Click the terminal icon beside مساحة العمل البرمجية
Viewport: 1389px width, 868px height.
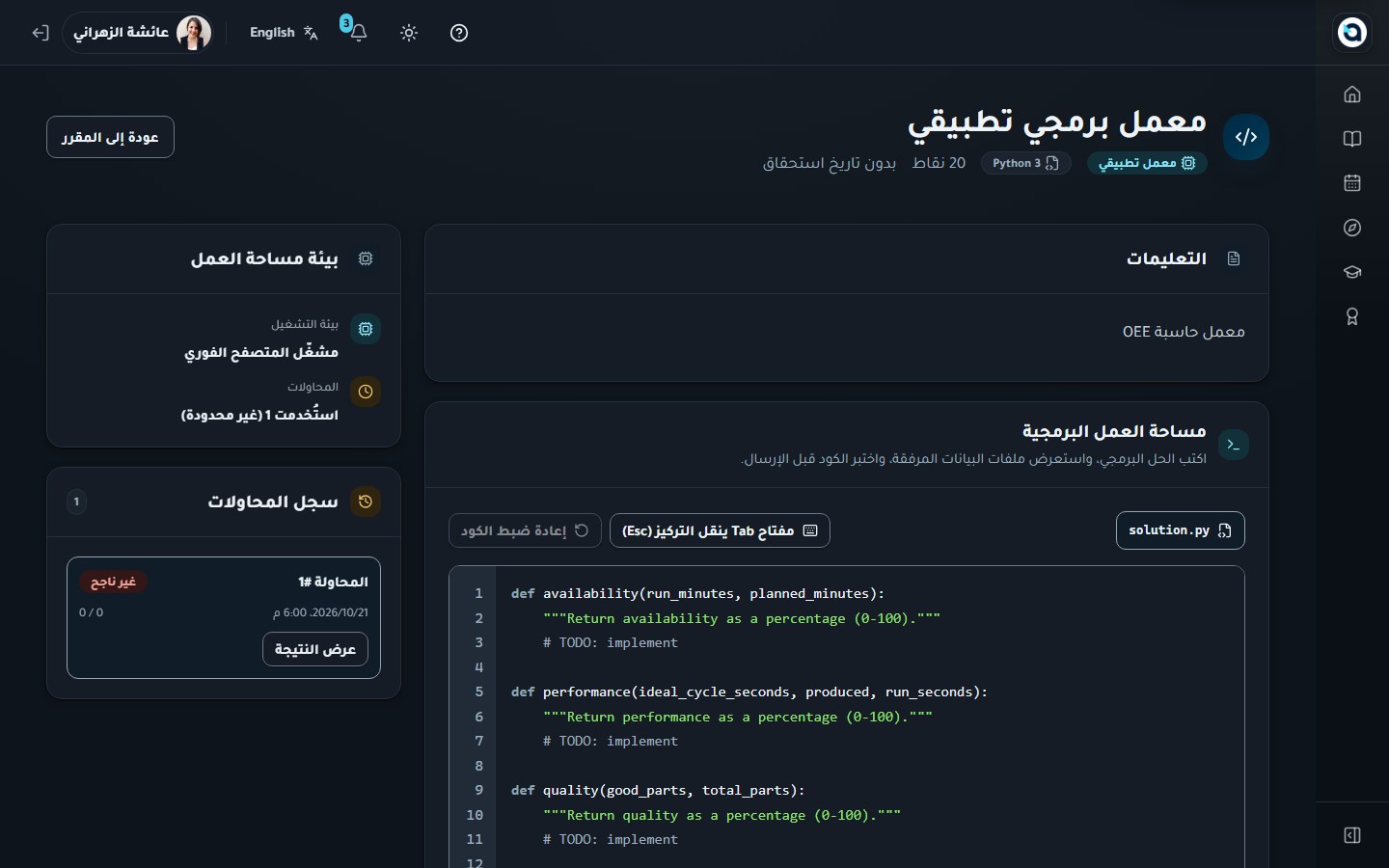[x=1234, y=445]
